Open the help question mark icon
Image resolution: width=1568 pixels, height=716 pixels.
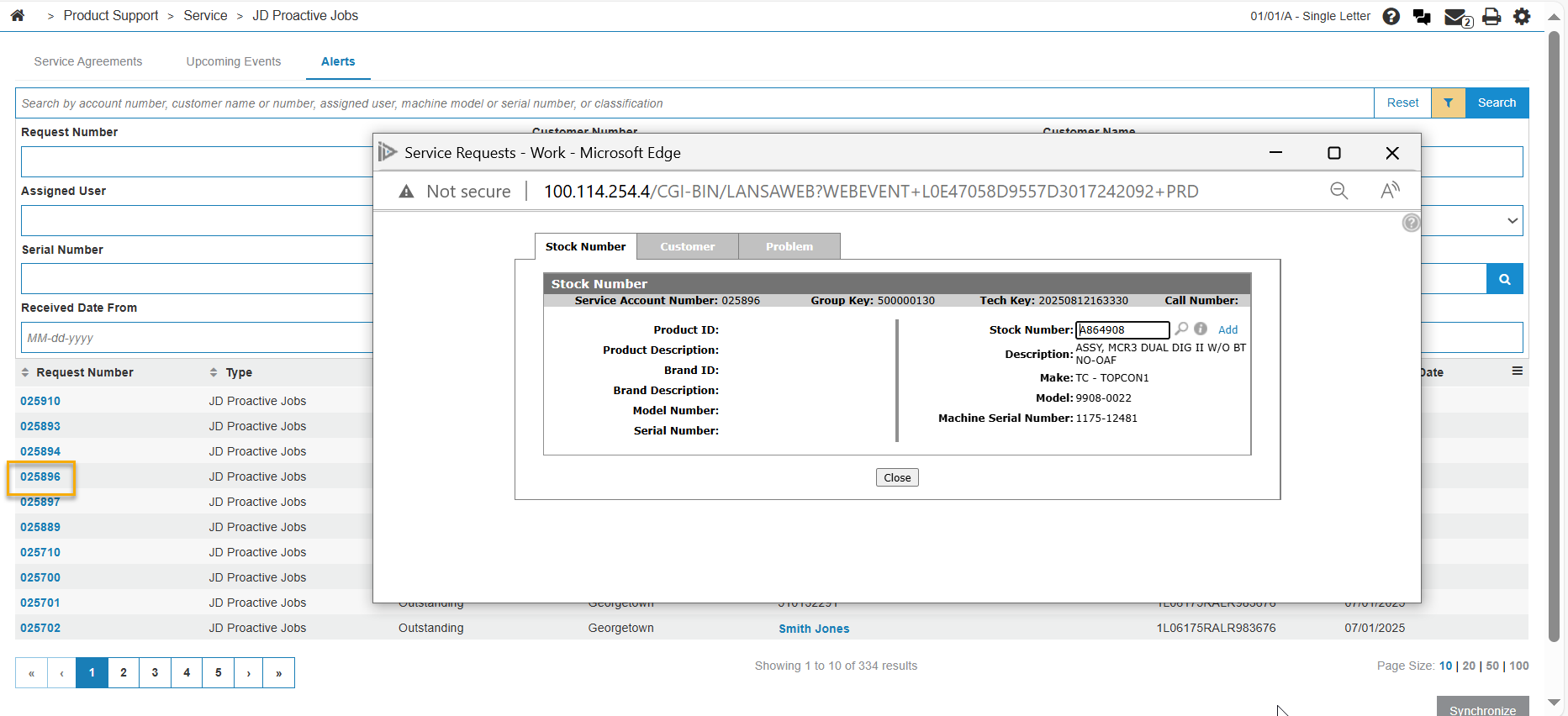coord(1391,17)
